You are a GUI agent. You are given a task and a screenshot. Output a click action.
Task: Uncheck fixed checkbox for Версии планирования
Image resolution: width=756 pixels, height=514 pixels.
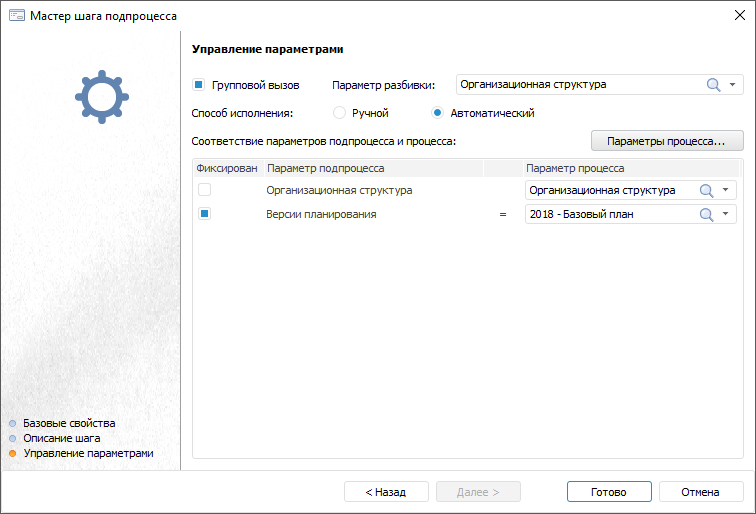[204, 214]
